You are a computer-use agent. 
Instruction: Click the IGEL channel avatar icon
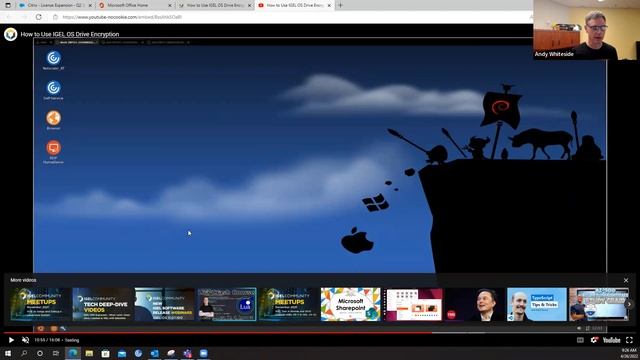click(x=11, y=34)
